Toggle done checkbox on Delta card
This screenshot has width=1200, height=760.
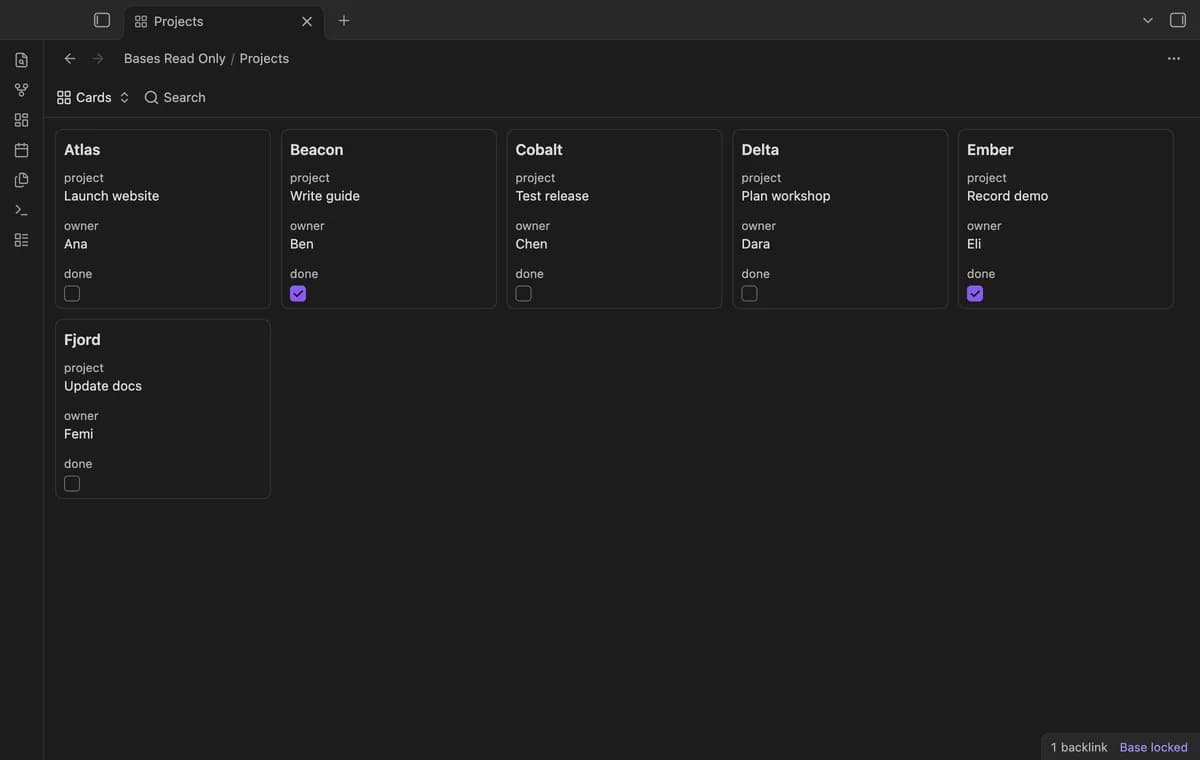click(749, 293)
